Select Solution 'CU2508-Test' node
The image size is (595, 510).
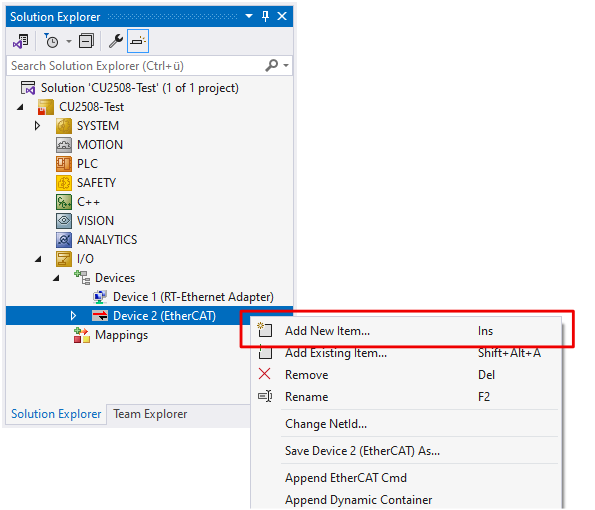coord(140,88)
